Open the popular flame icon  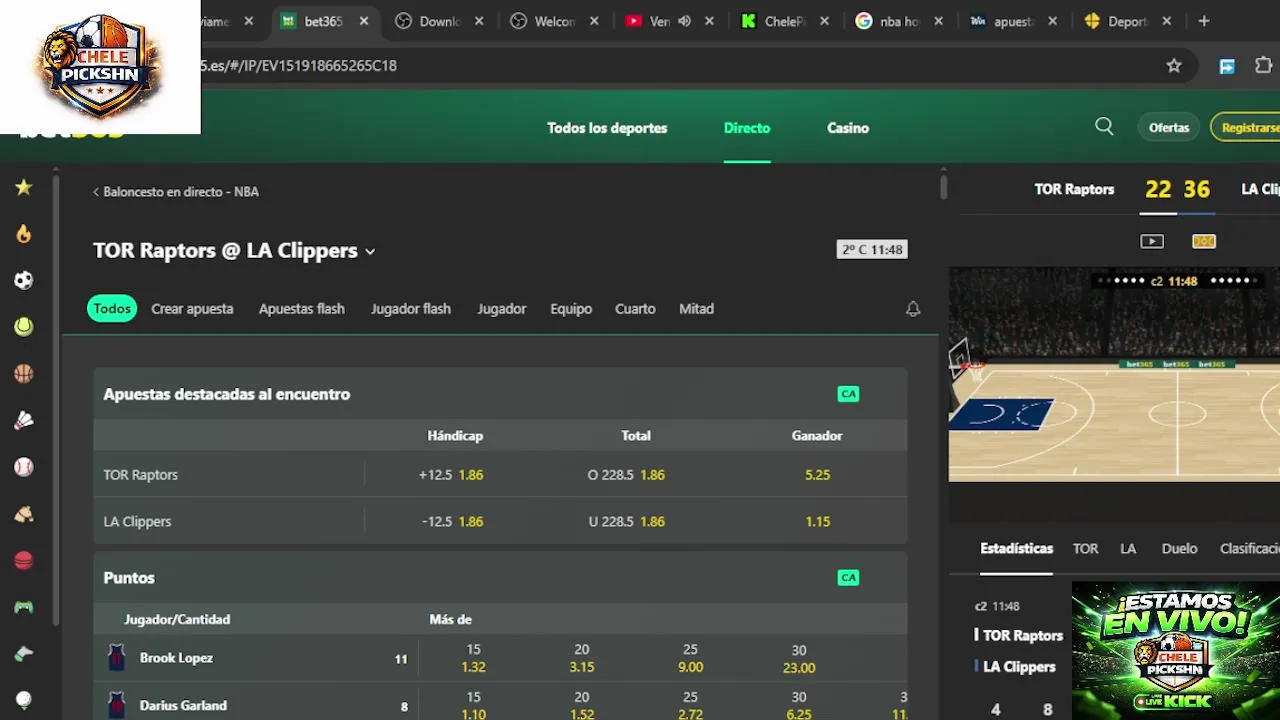pyautogui.click(x=24, y=234)
